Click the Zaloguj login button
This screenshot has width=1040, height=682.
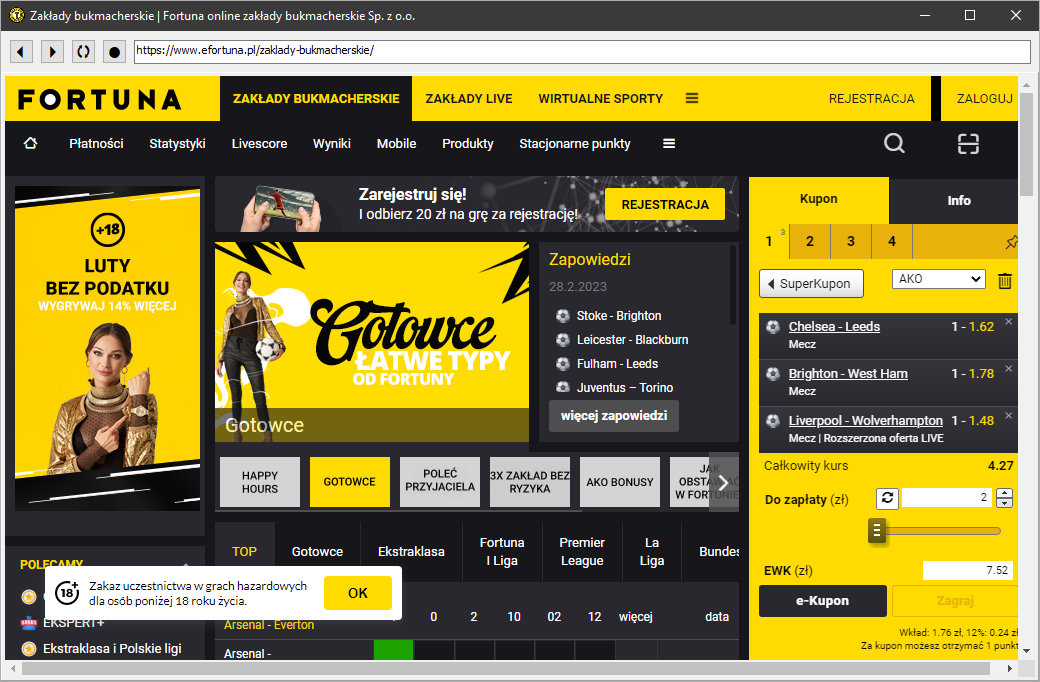984,99
